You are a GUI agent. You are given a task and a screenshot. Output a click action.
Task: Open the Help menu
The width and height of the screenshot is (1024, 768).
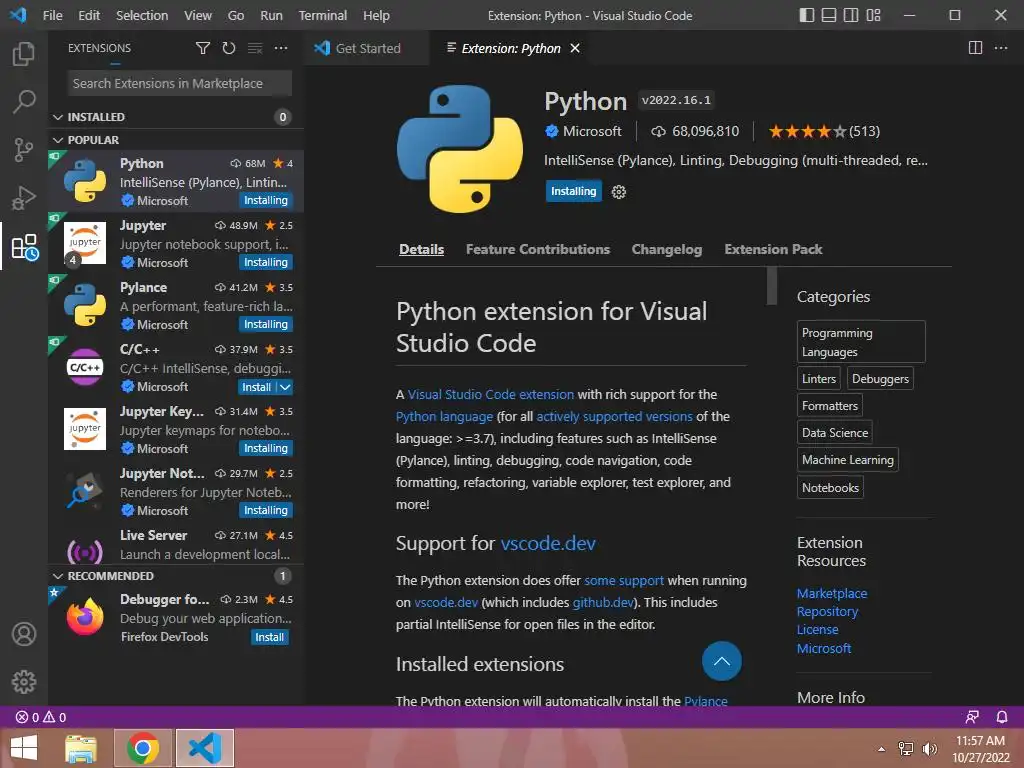point(376,15)
